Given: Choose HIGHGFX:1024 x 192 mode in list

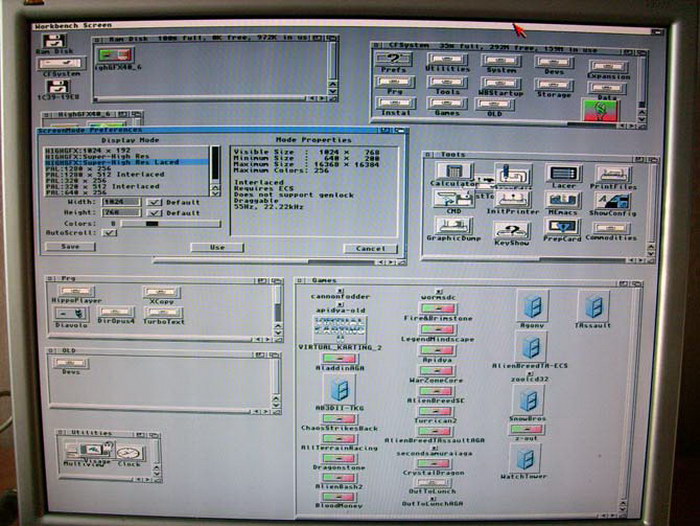Looking at the screenshot, I should (x=100, y=149).
